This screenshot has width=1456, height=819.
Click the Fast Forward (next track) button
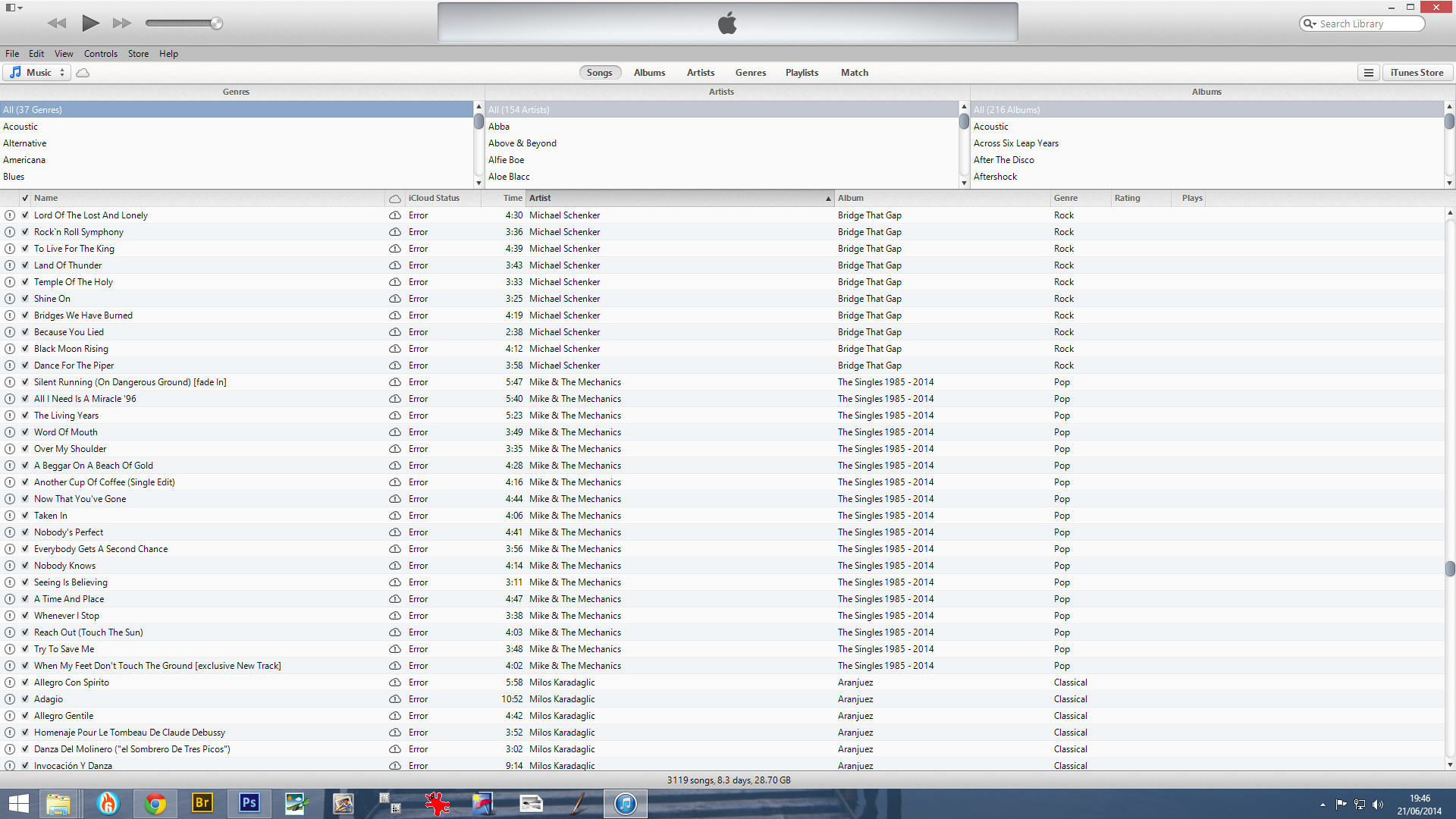(121, 24)
